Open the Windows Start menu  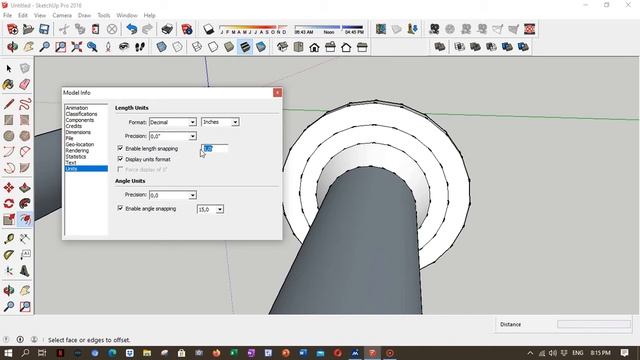pyautogui.click(x=8, y=353)
